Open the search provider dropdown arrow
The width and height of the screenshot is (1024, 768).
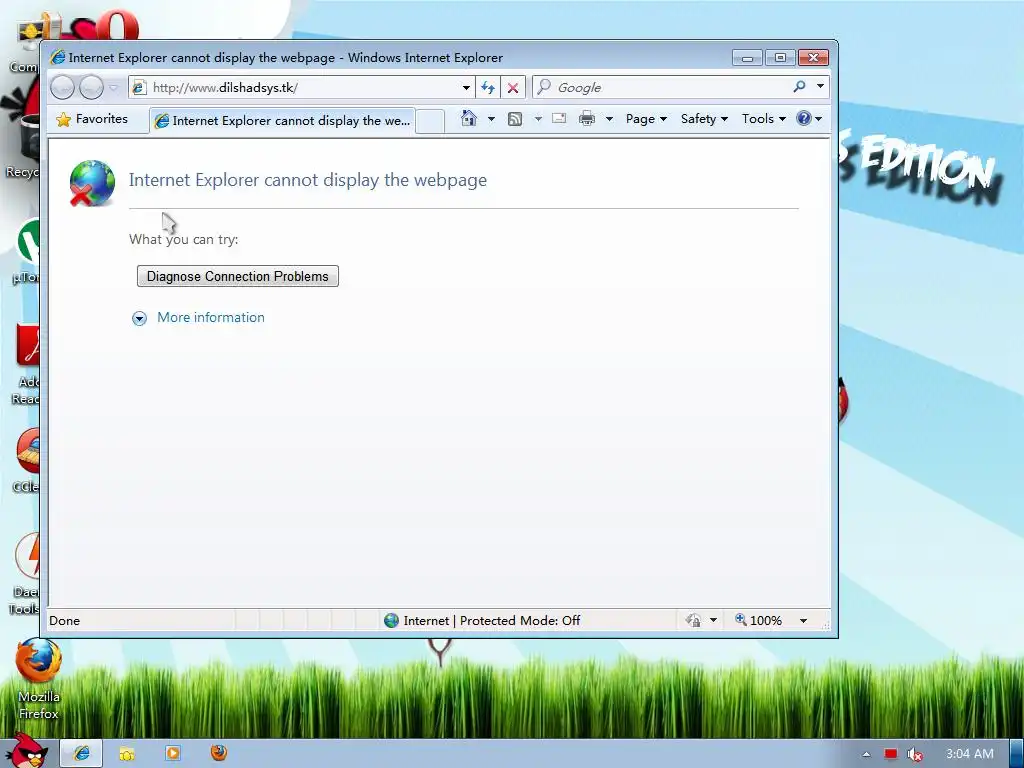click(820, 86)
